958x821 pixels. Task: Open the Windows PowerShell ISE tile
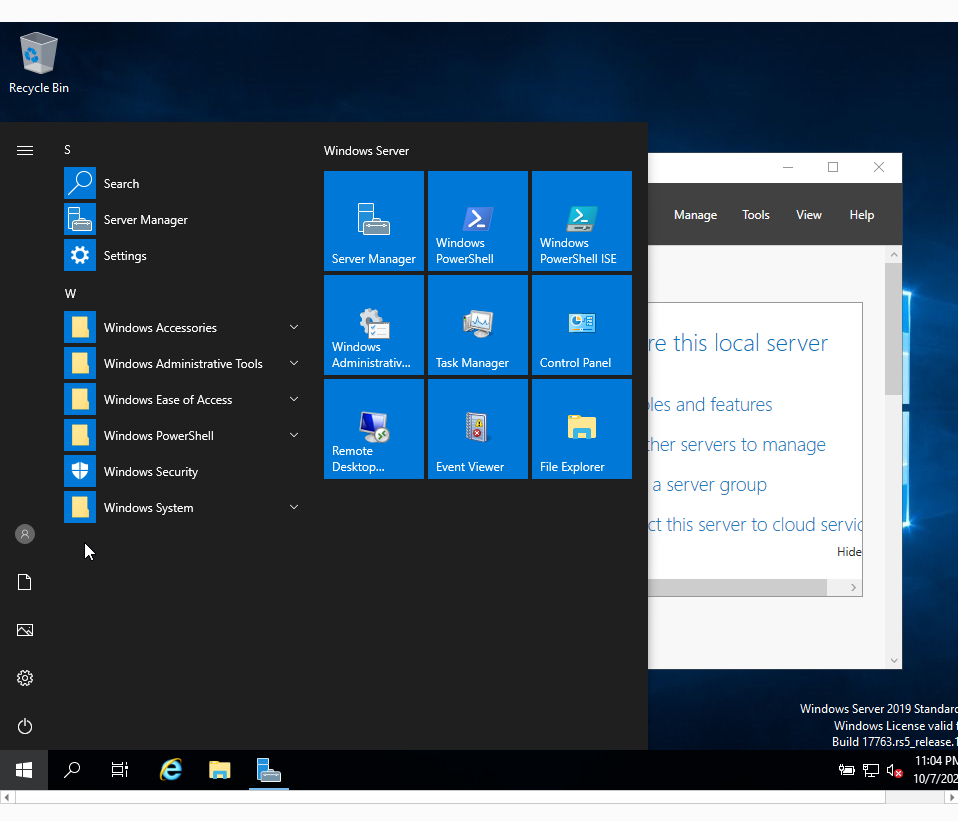pos(582,221)
